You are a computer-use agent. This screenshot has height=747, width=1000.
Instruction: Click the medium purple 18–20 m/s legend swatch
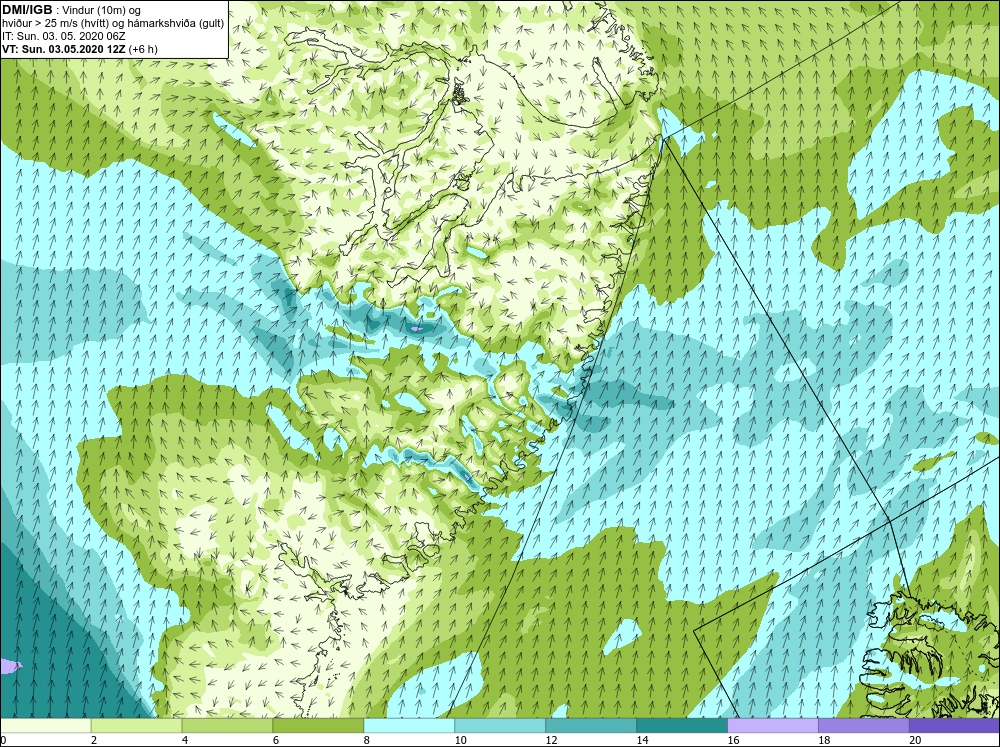click(864, 725)
